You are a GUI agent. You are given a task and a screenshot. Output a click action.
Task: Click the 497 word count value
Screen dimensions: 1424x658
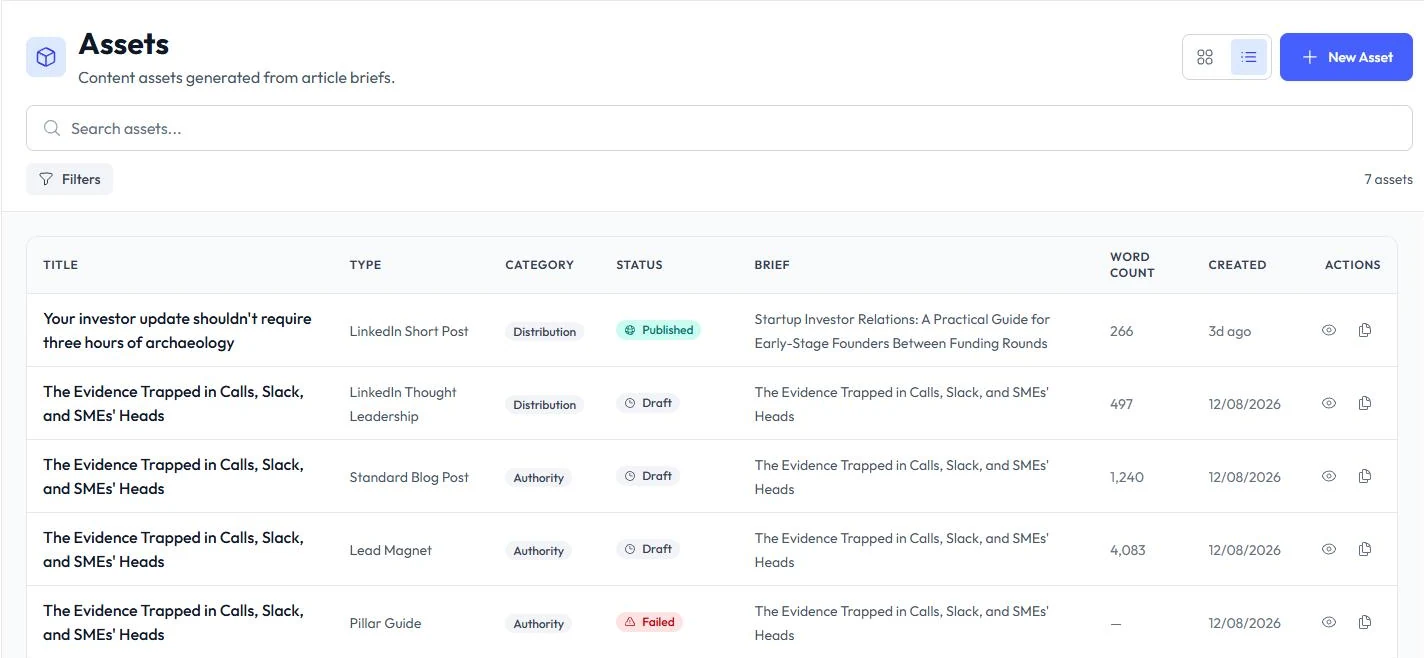pos(1121,404)
